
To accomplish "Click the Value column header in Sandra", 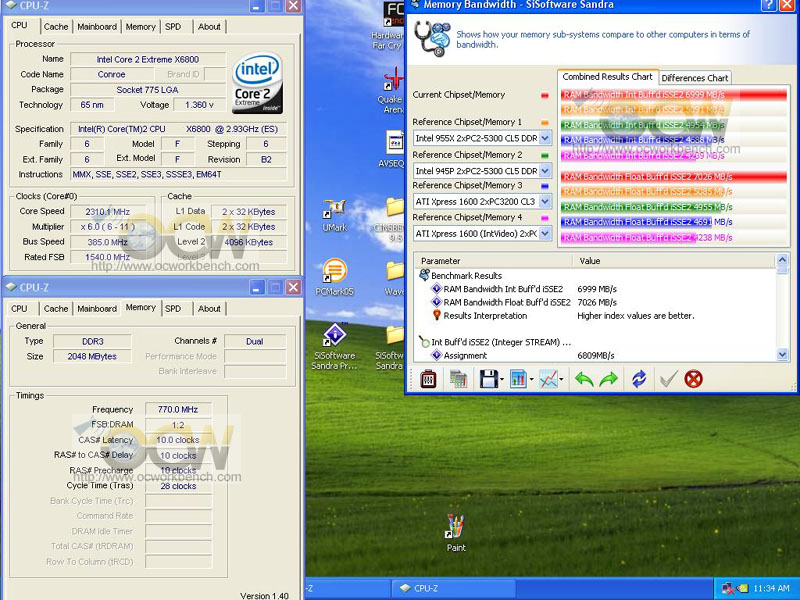I will 674,261.
